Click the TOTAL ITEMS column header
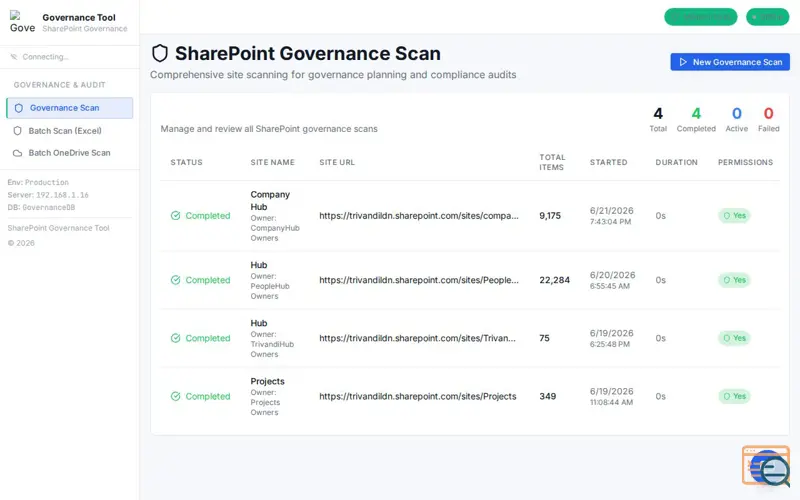The height and width of the screenshot is (500, 800). pyautogui.click(x=552, y=162)
